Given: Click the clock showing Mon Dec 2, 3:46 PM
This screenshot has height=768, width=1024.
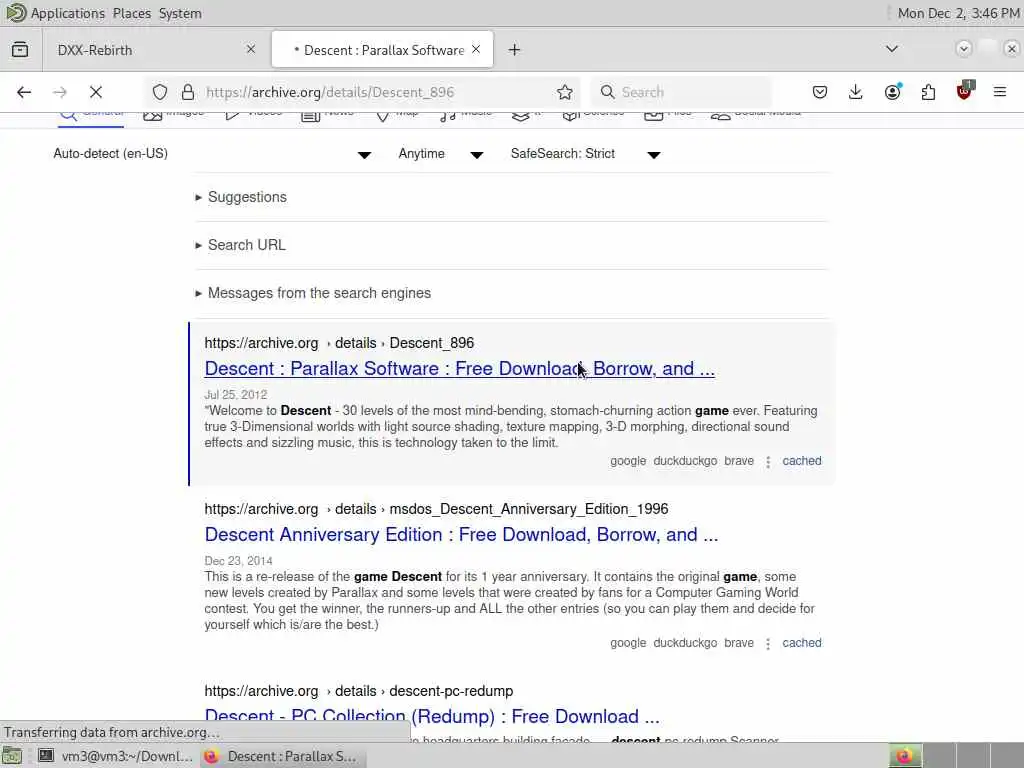Looking at the screenshot, I should coord(958,13).
